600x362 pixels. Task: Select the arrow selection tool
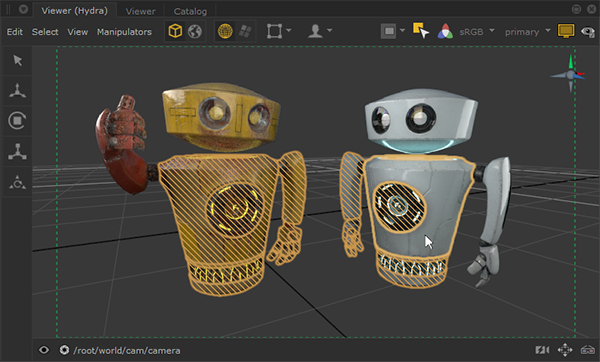17,60
